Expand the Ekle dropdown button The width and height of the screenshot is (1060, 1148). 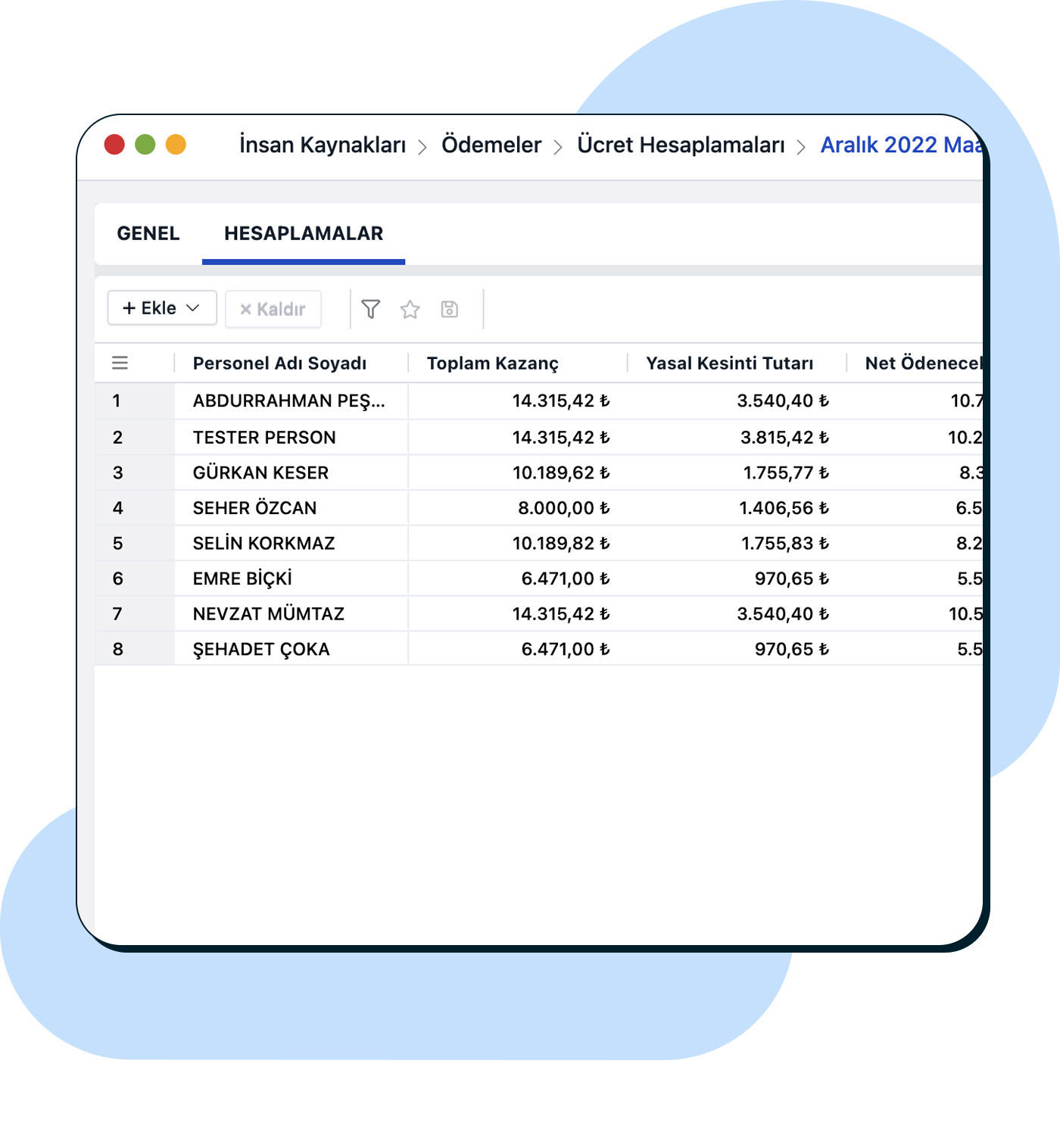[x=162, y=308]
